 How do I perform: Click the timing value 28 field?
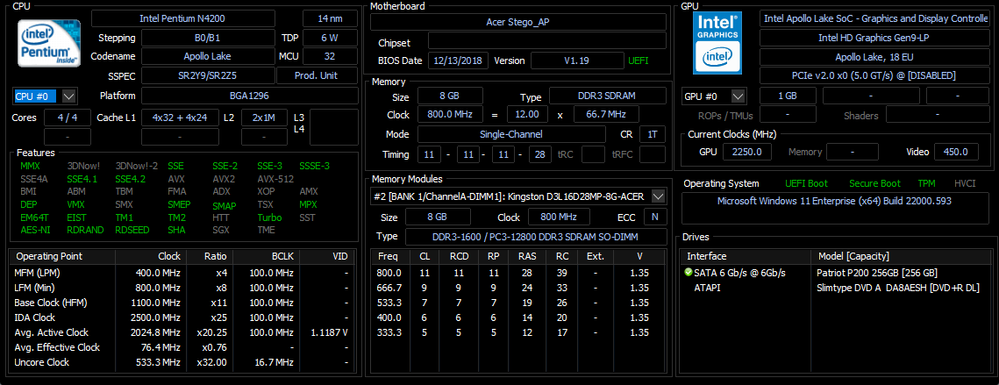540,155
